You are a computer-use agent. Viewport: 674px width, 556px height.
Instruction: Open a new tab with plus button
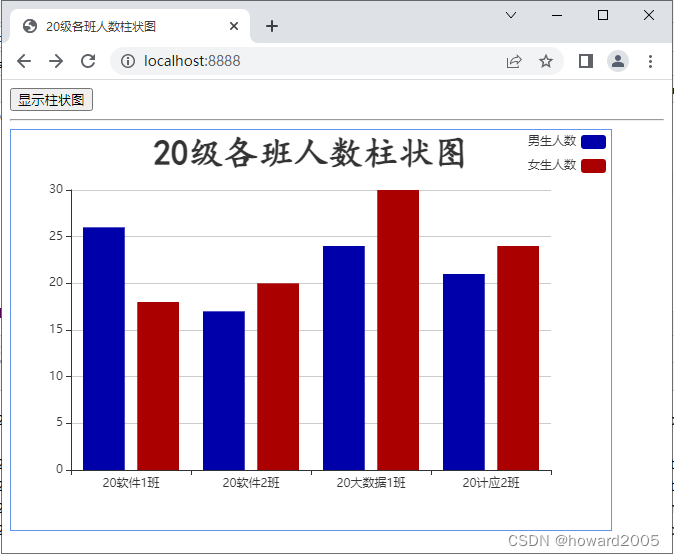tap(272, 26)
